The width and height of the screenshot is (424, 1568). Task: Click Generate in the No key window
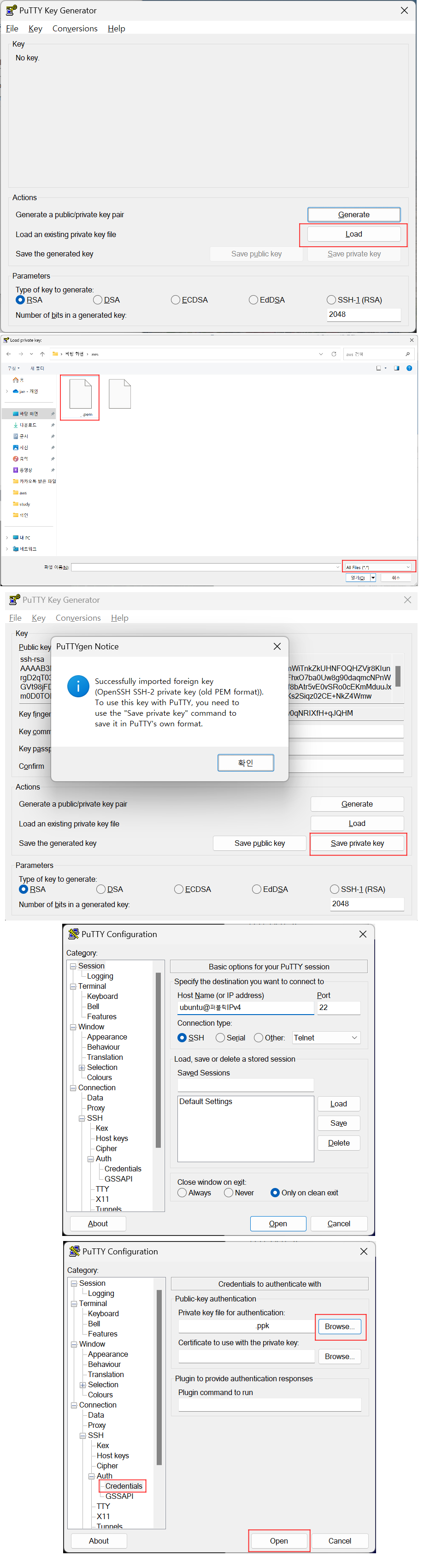click(x=354, y=215)
